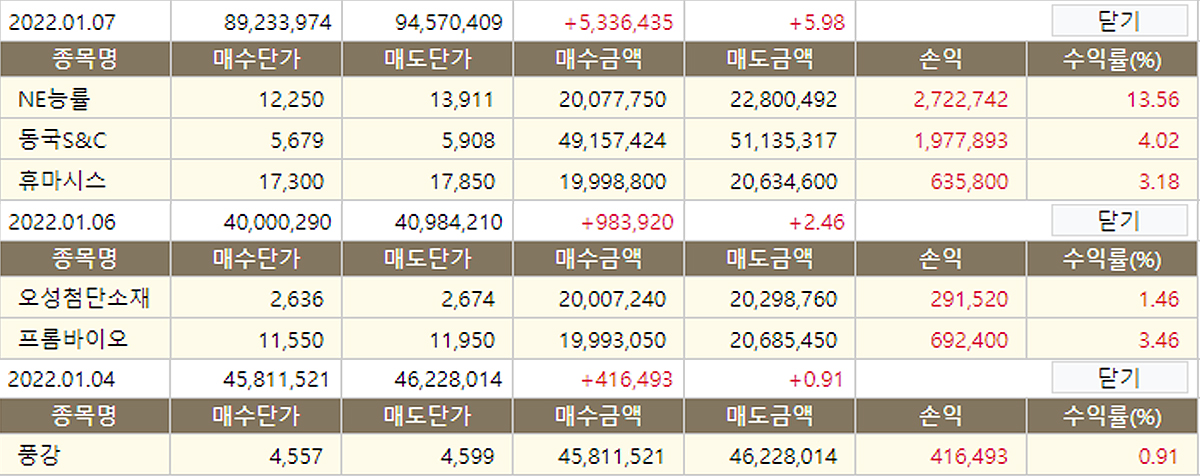Click 수익률(%) header in first table
Screen dimensions: 1200x476
pyautogui.click(x=1113, y=61)
